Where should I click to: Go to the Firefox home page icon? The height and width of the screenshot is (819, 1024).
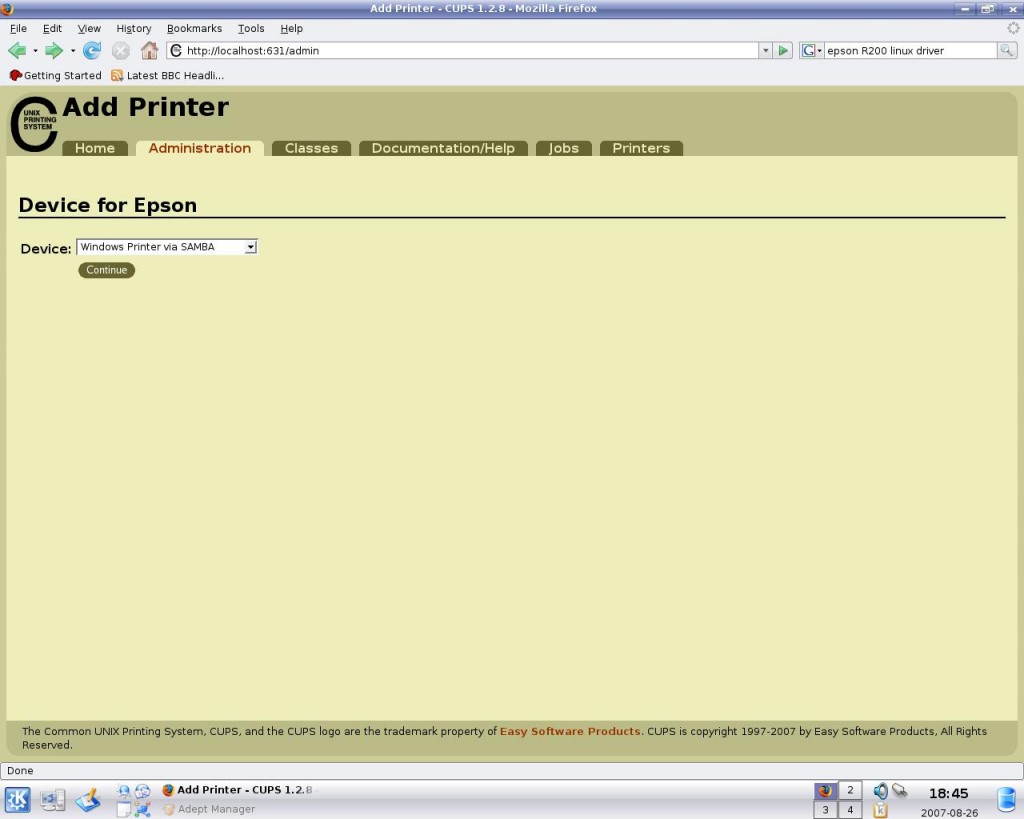[x=150, y=50]
